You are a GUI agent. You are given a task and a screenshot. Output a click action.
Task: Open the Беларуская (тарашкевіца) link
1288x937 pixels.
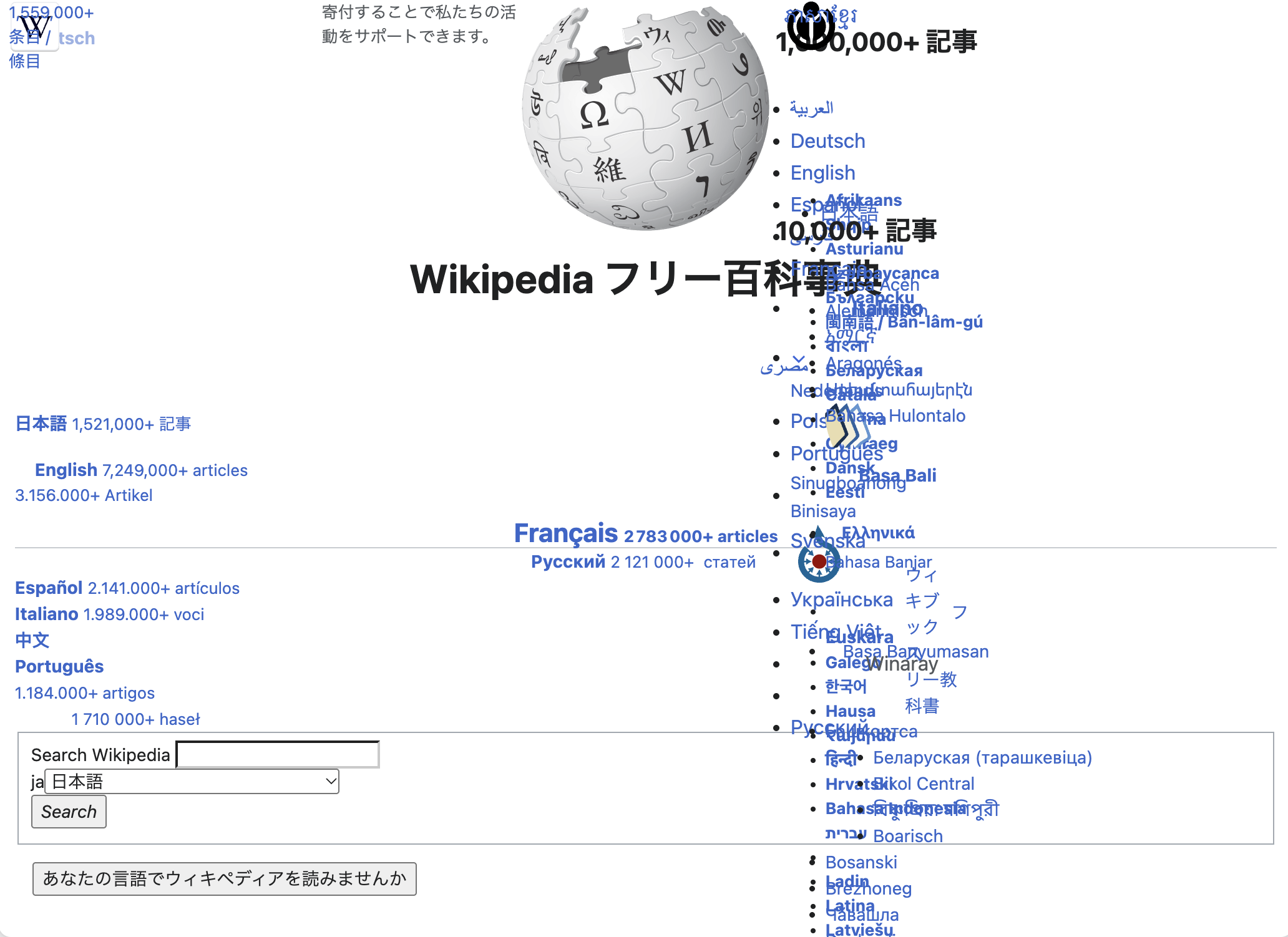tap(982, 757)
